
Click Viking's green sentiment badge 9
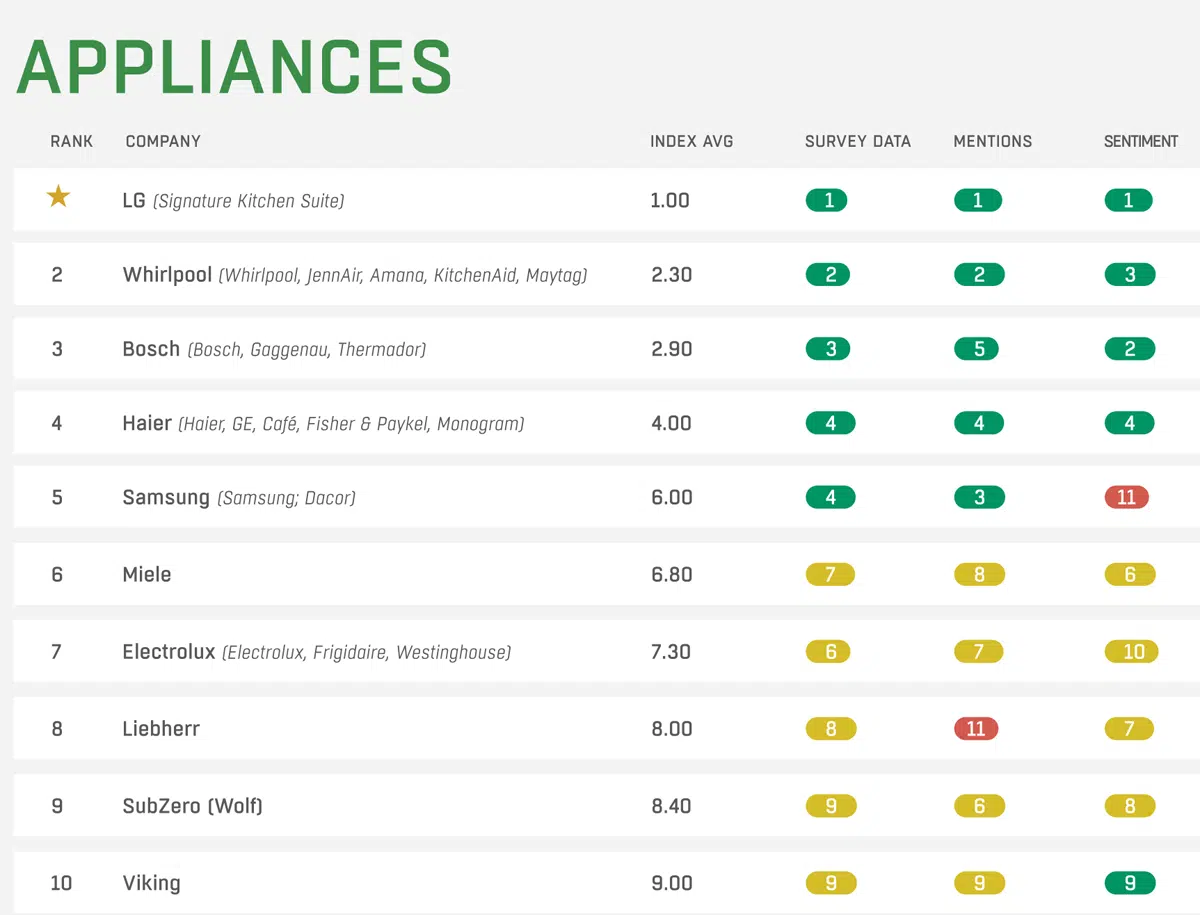coord(1130,883)
